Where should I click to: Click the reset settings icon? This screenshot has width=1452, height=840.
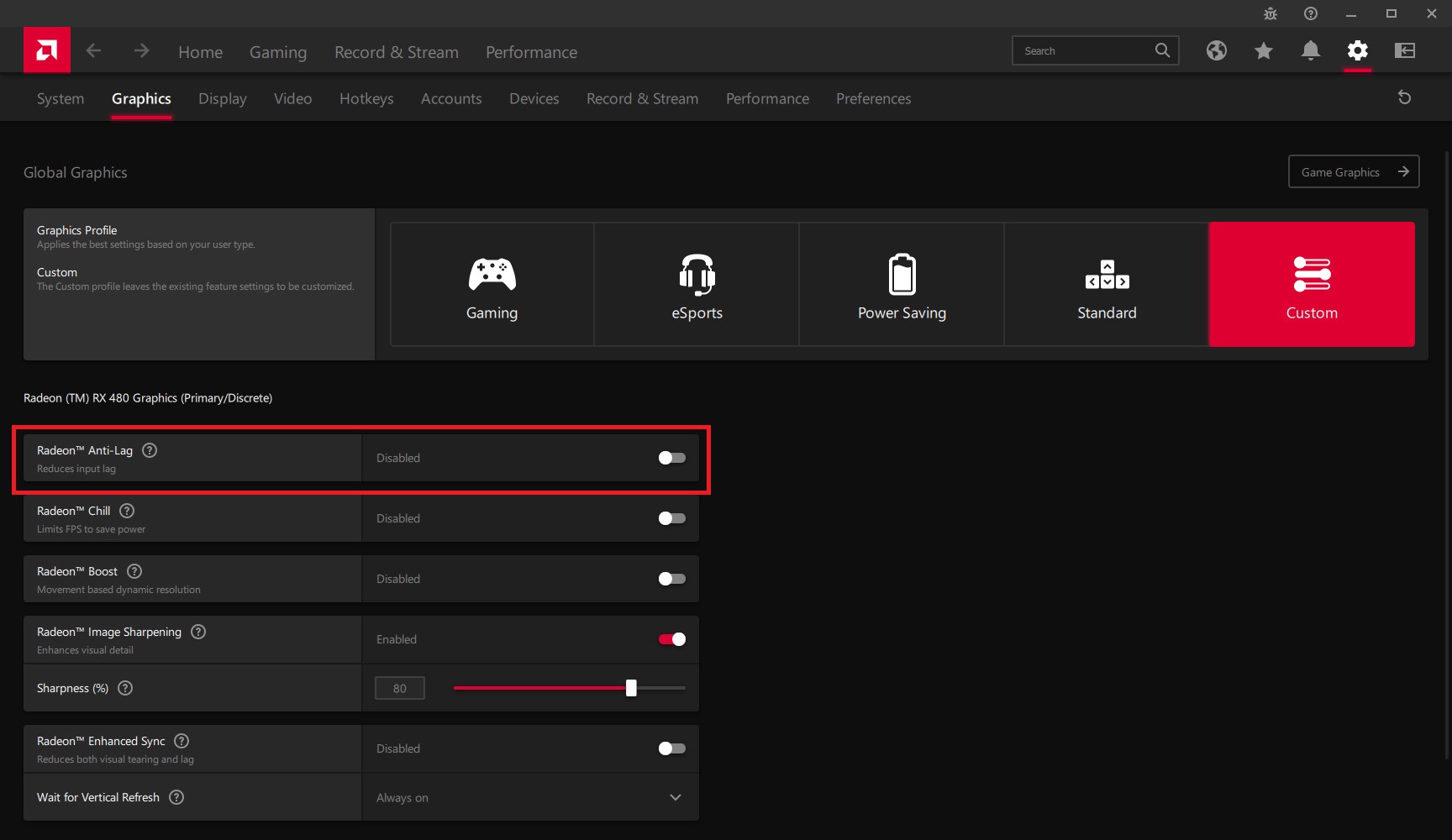(1404, 97)
